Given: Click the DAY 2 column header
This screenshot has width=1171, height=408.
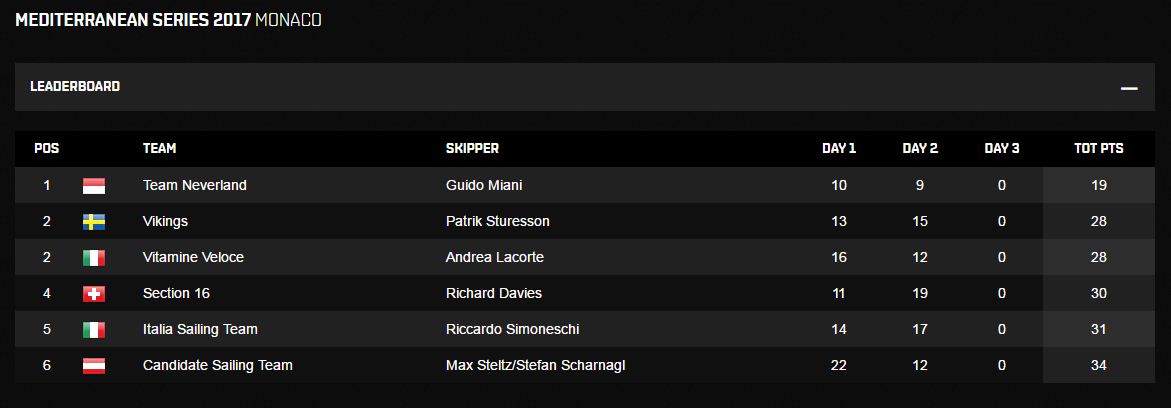Looking at the screenshot, I should 919,149.
